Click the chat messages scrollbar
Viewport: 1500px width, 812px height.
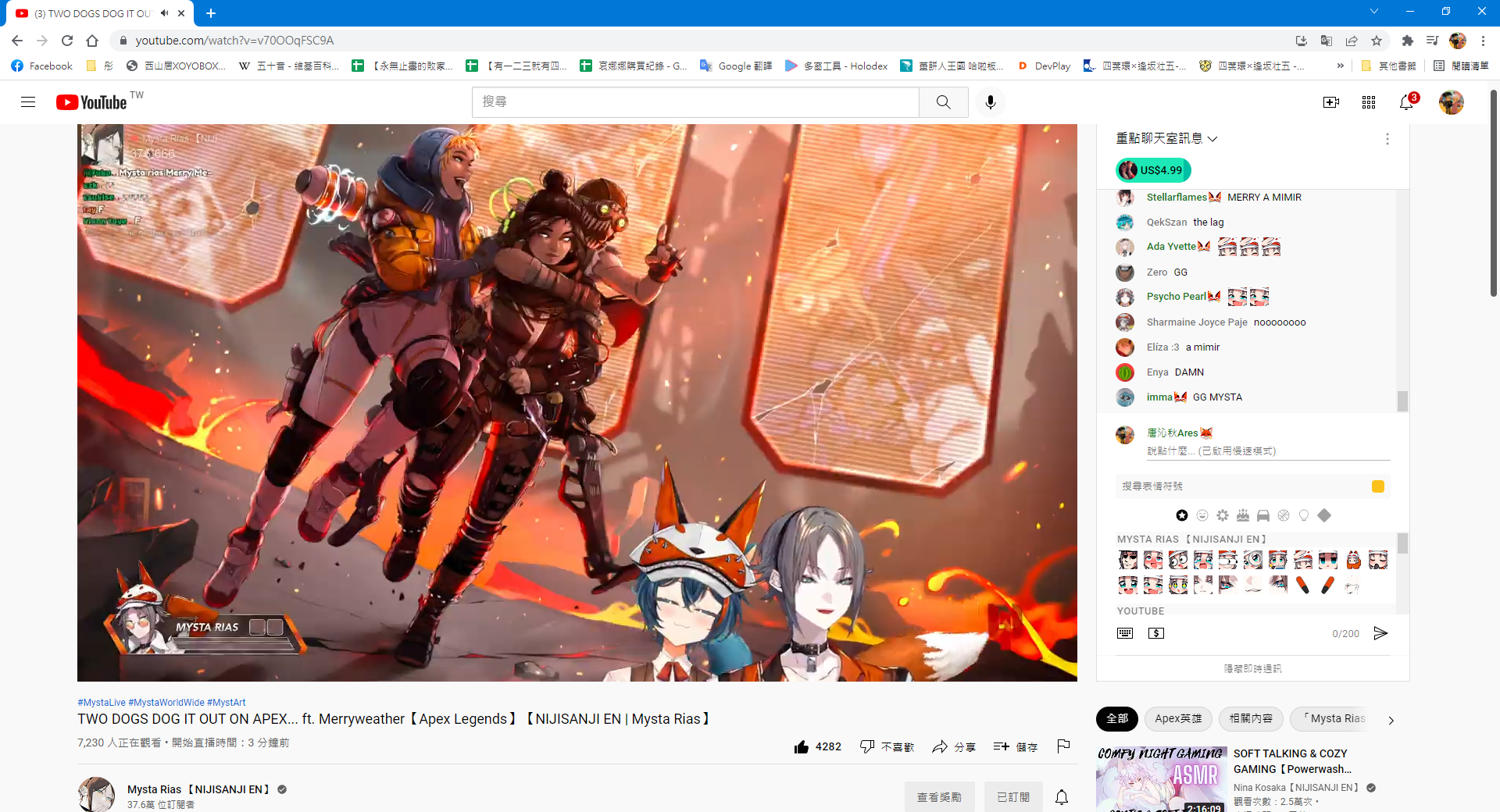1402,401
